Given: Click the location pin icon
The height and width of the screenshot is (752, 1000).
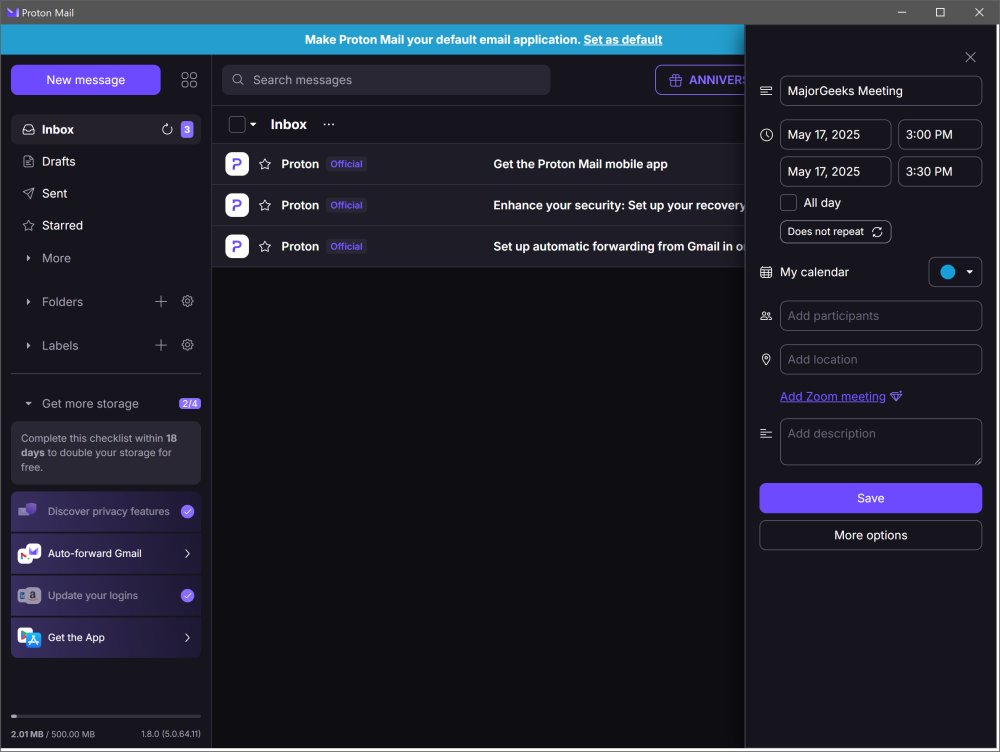Looking at the screenshot, I should click(766, 360).
